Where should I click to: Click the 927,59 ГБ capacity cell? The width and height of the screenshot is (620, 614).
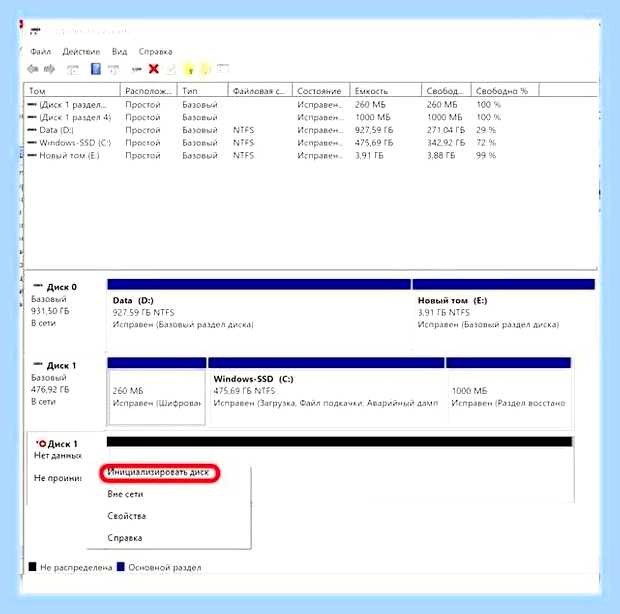(374, 130)
